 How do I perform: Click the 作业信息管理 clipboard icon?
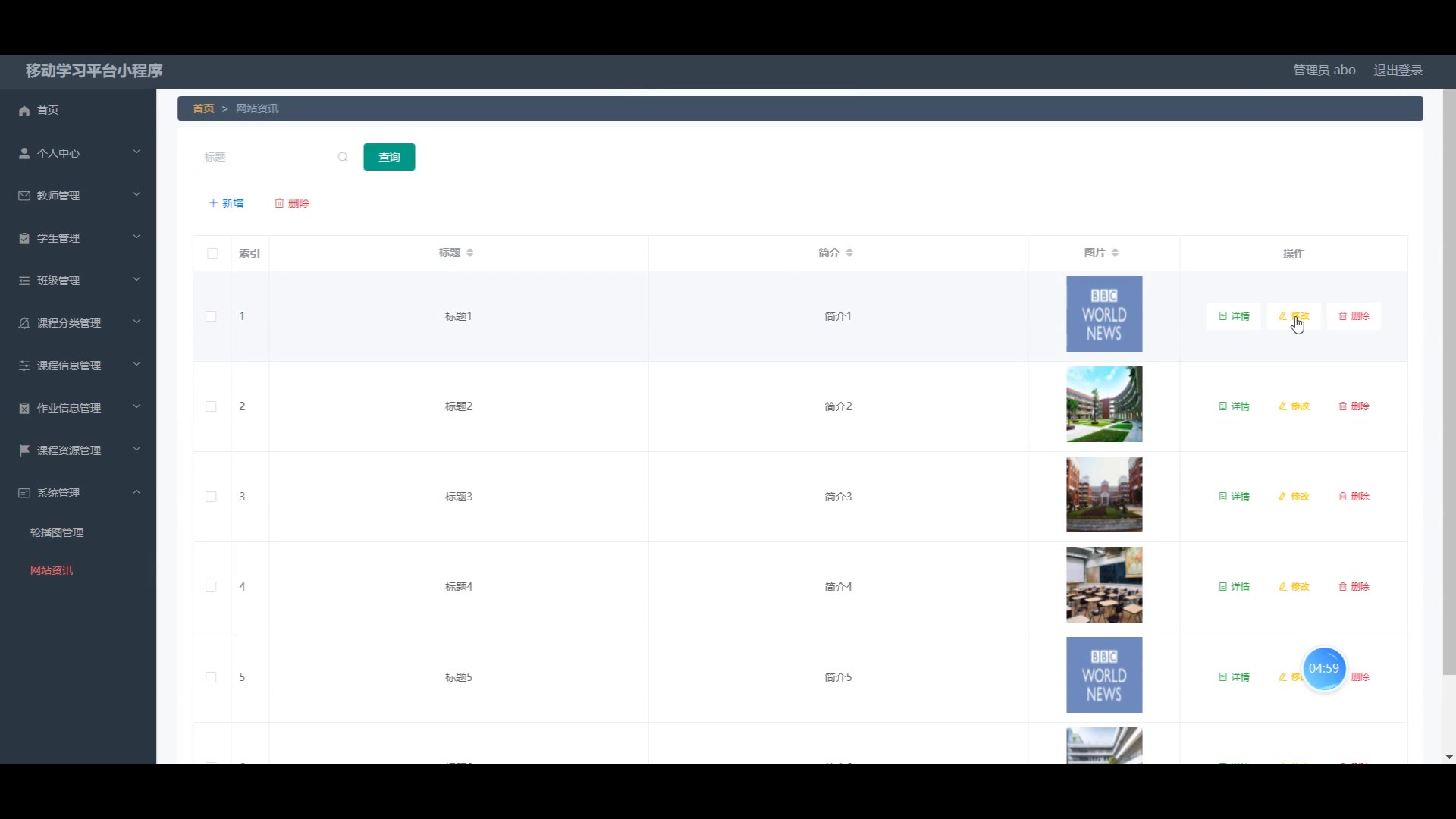click(x=24, y=408)
